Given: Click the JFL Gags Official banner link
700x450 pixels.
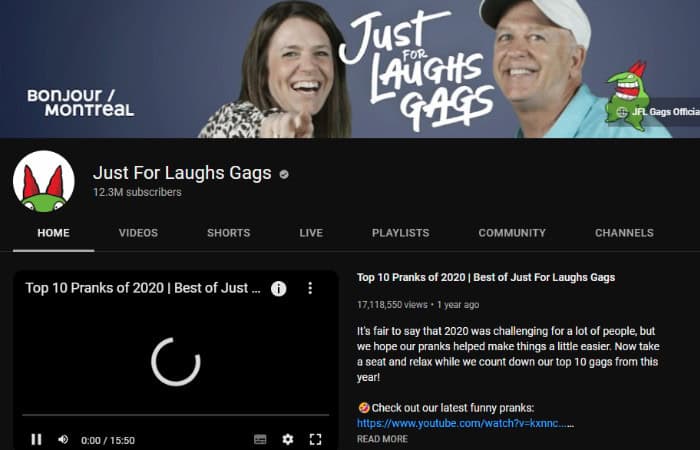Looking at the screenshot, I should point(658,112).
